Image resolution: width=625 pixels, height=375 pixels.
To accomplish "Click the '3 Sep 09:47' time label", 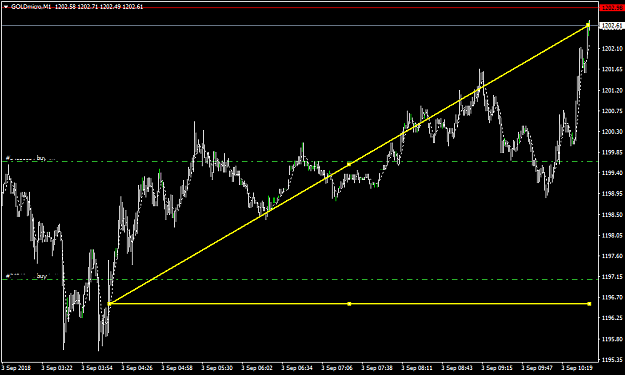I will pyautogui.click(x=537, y=368).
